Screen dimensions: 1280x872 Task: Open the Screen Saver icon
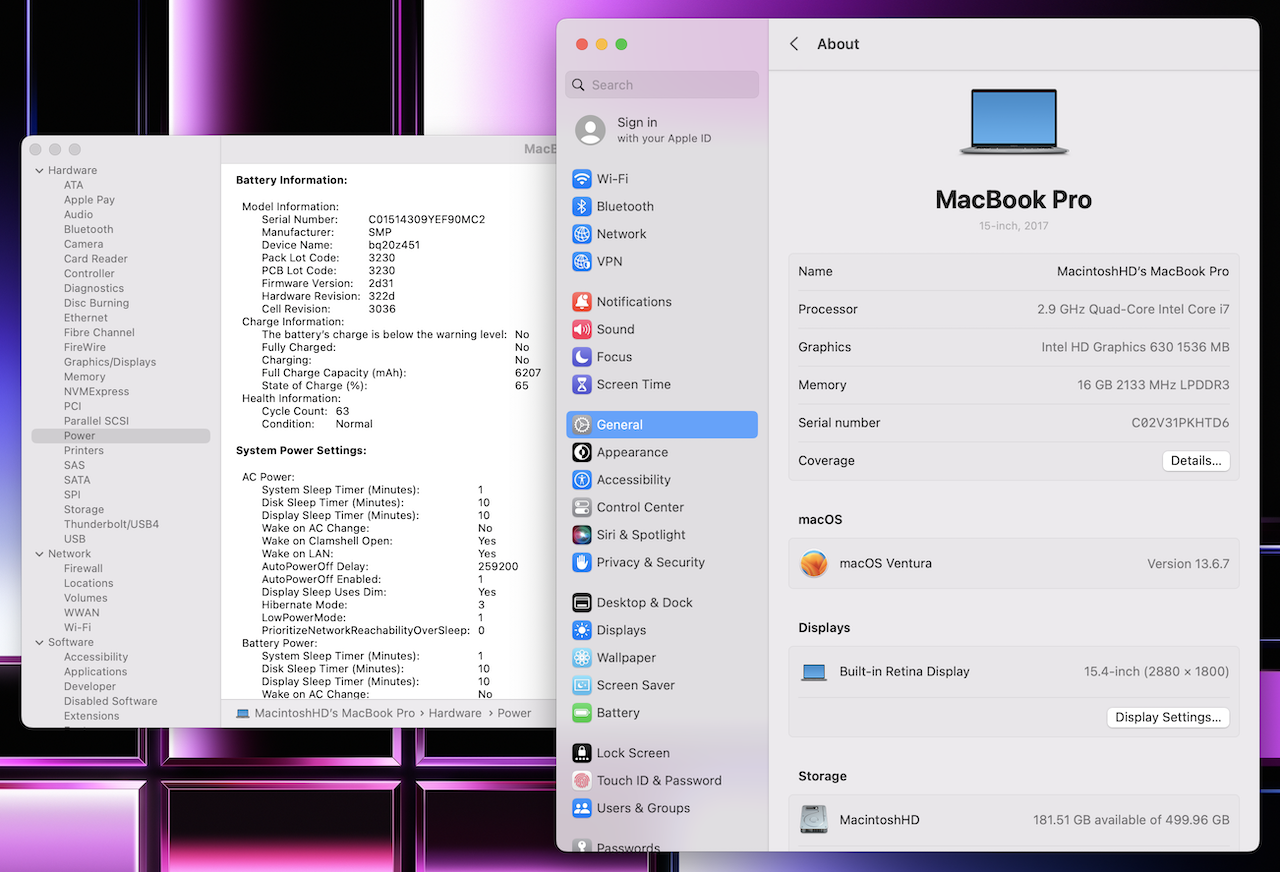[x=582, y=685]
